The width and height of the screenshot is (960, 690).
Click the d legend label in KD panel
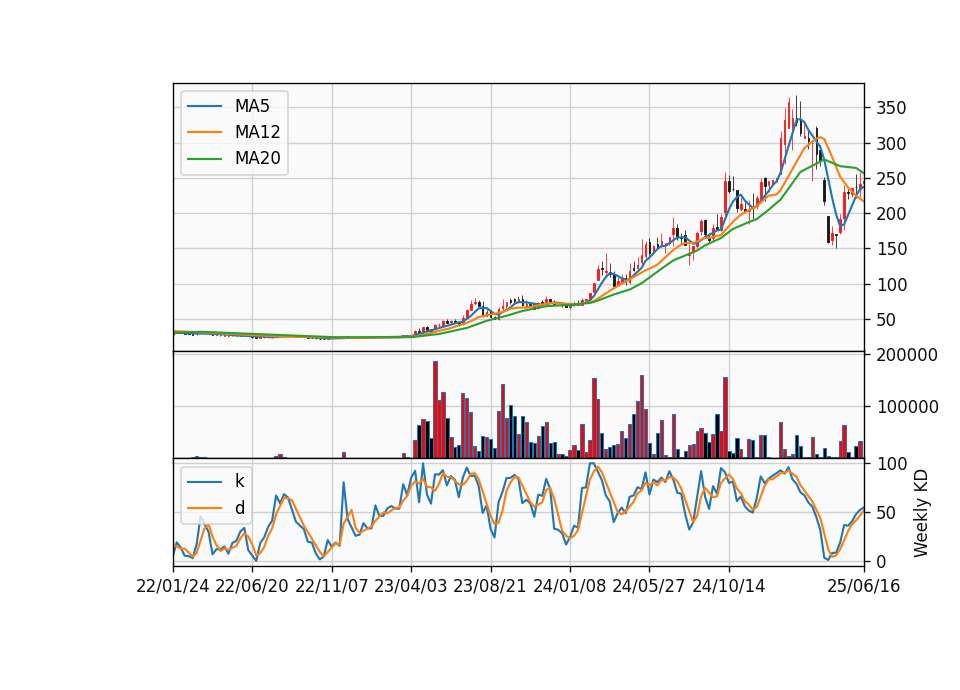coord(239,508)
